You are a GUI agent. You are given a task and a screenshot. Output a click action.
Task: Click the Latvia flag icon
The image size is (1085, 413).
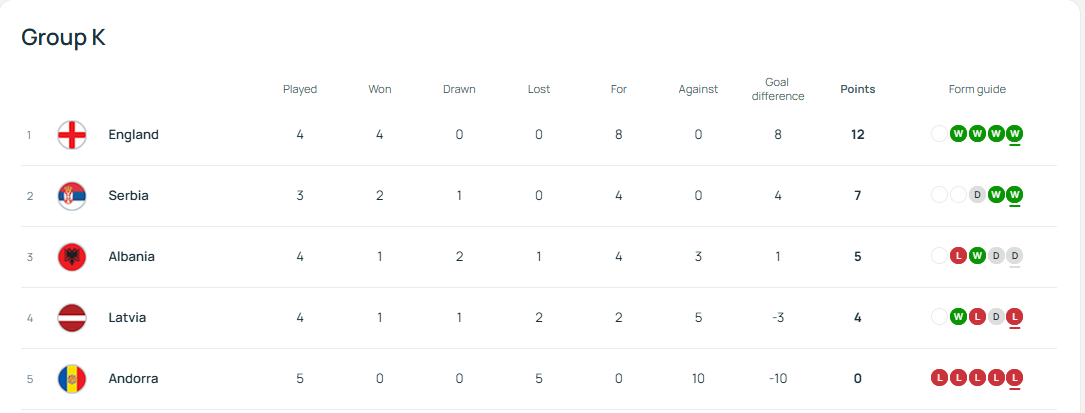(72, 318)
